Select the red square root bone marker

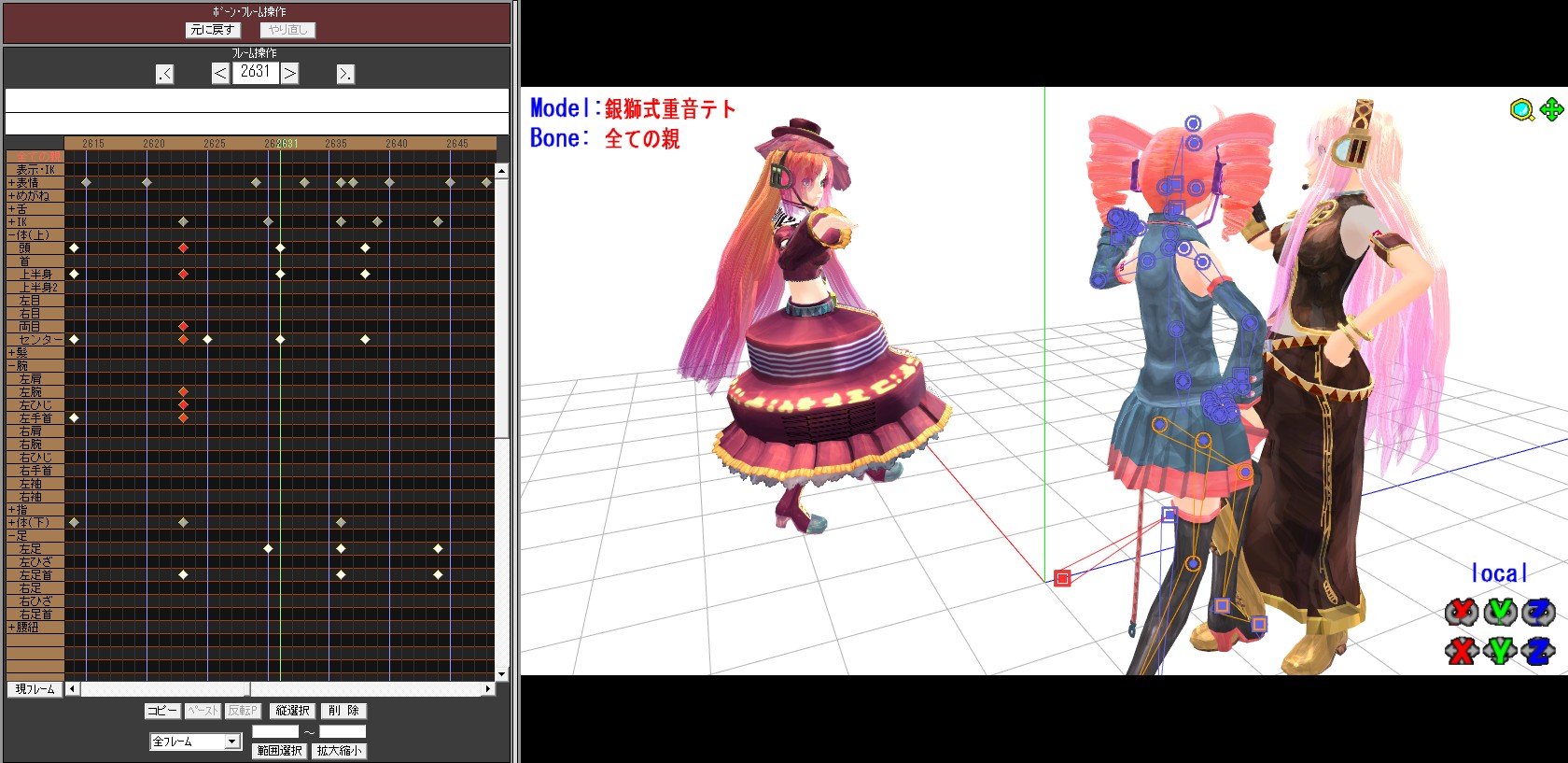tap(1062, 579)
